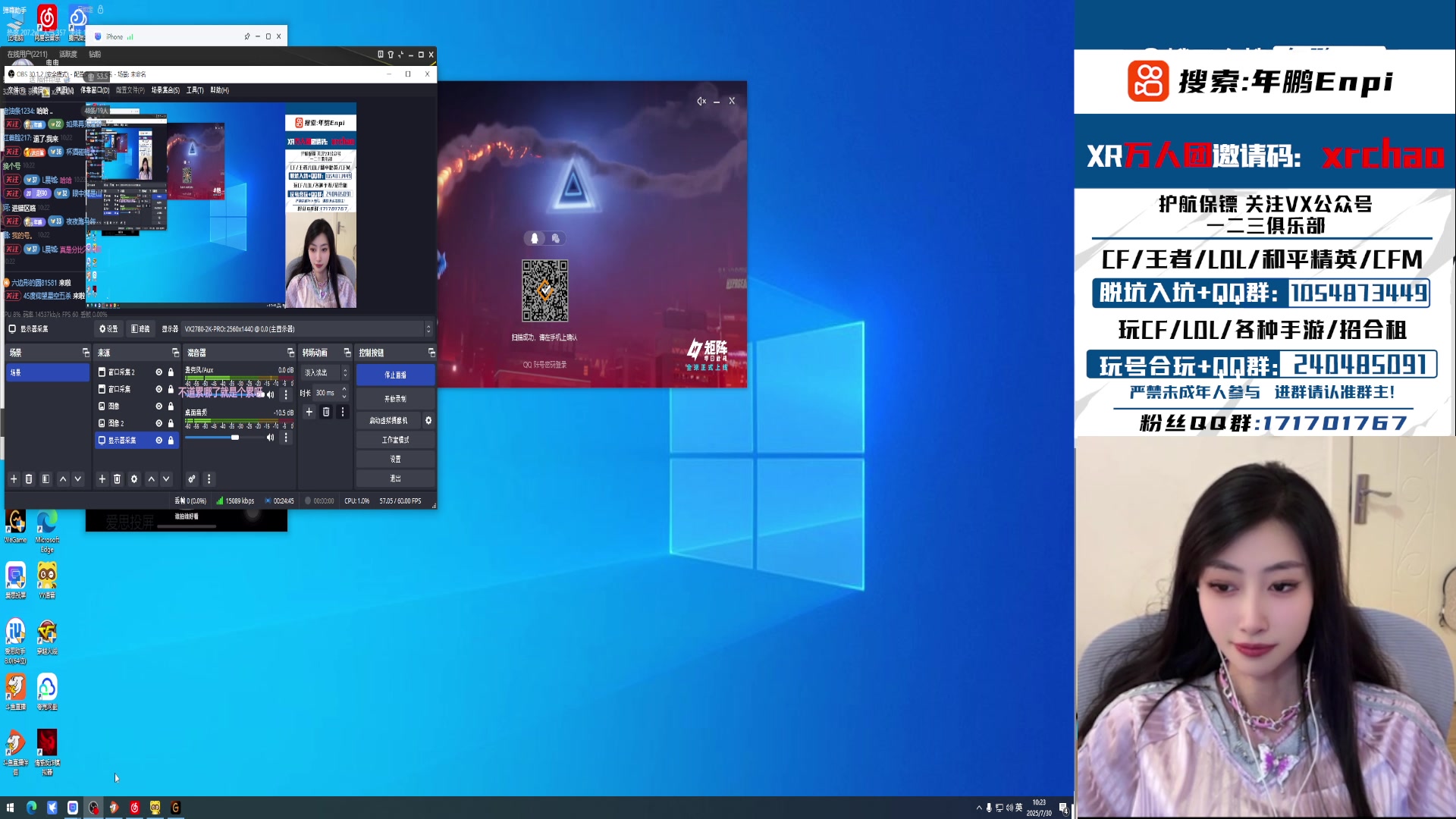Open transition properties three-dot menu
The height and width of the screenshot is (819, 1456).
(x=343, y=412)
